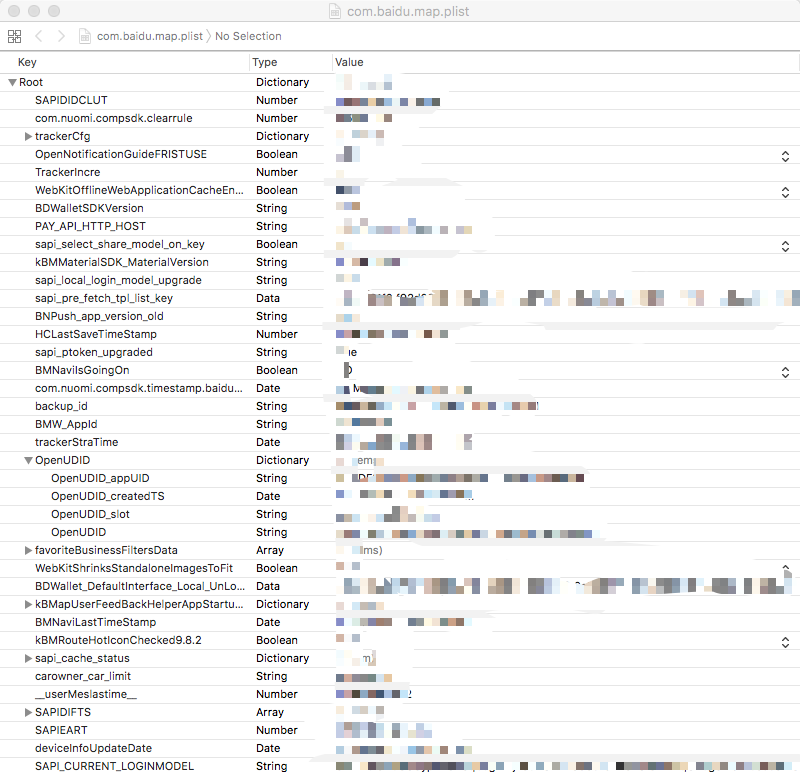
Task: Collapse the OpenUDID dictionary
Action: (28, 461)
